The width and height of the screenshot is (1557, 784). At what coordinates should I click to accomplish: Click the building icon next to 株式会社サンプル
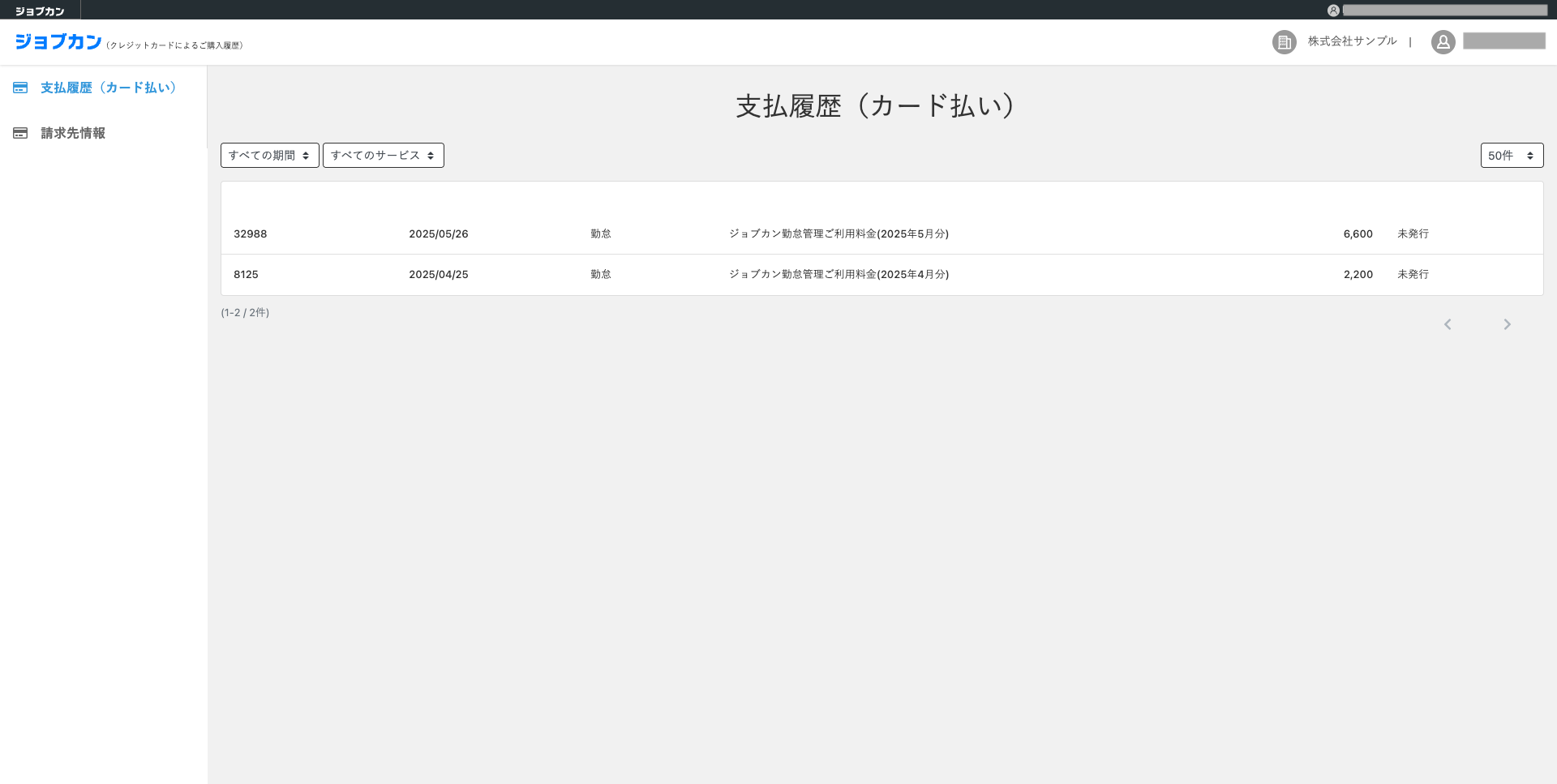[x=1284, y=42]
